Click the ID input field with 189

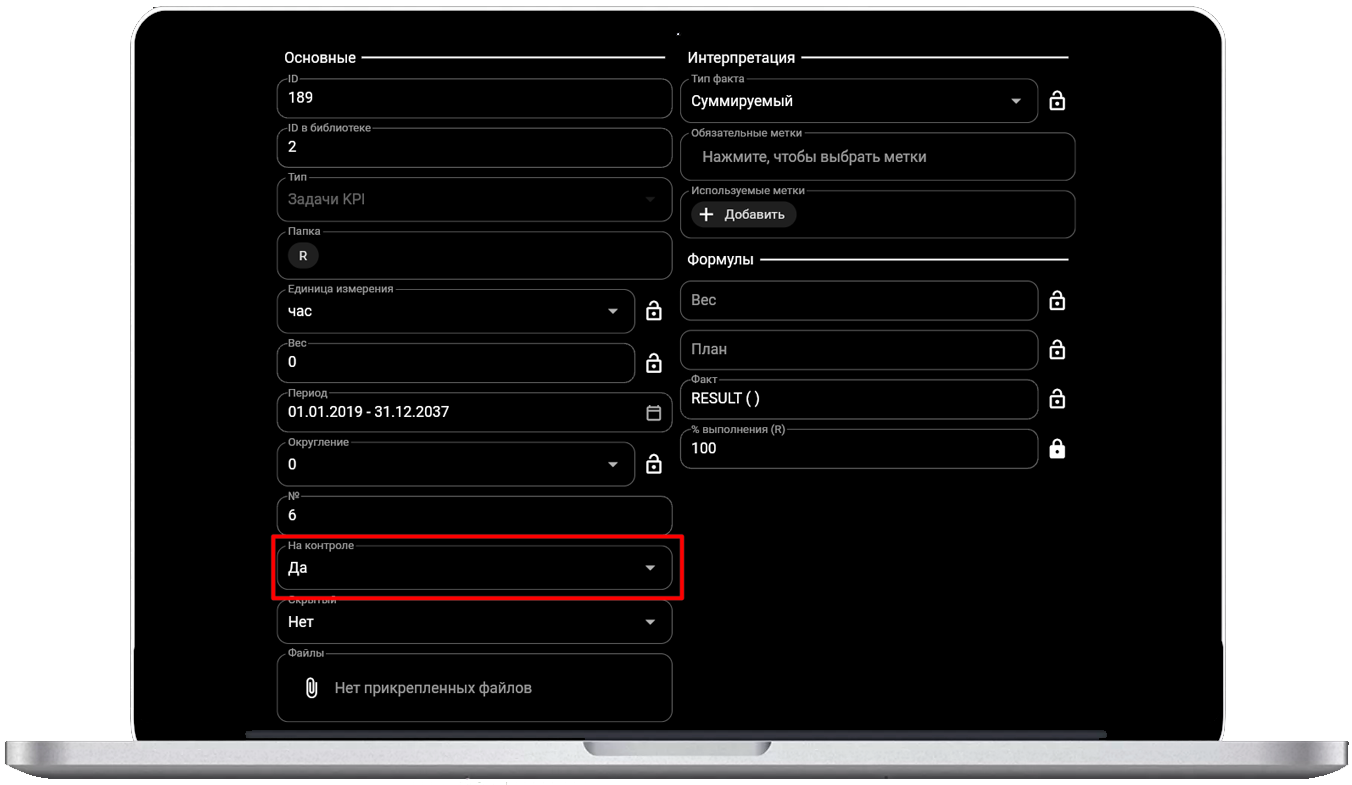[474, 98]
